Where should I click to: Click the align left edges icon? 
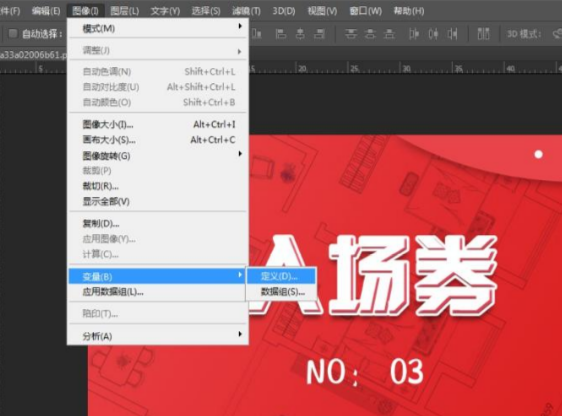281,34
